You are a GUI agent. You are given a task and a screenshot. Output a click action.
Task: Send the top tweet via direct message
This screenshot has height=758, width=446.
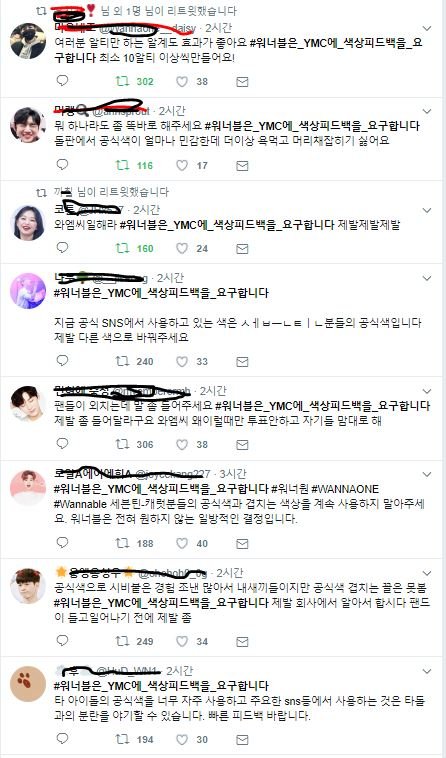[242, 82]
